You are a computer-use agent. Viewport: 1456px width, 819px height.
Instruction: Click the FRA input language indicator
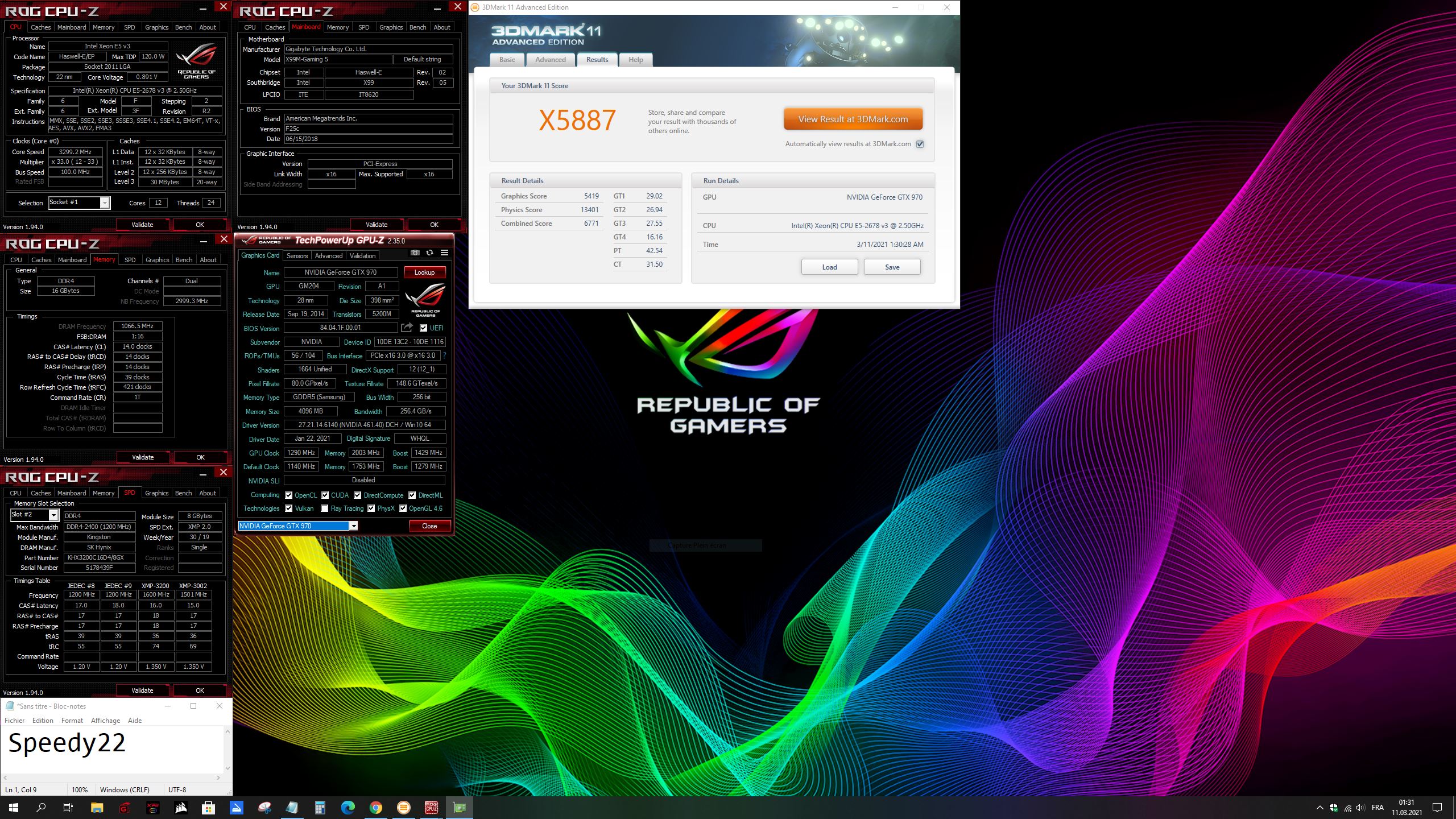(x=1378, y=808)
